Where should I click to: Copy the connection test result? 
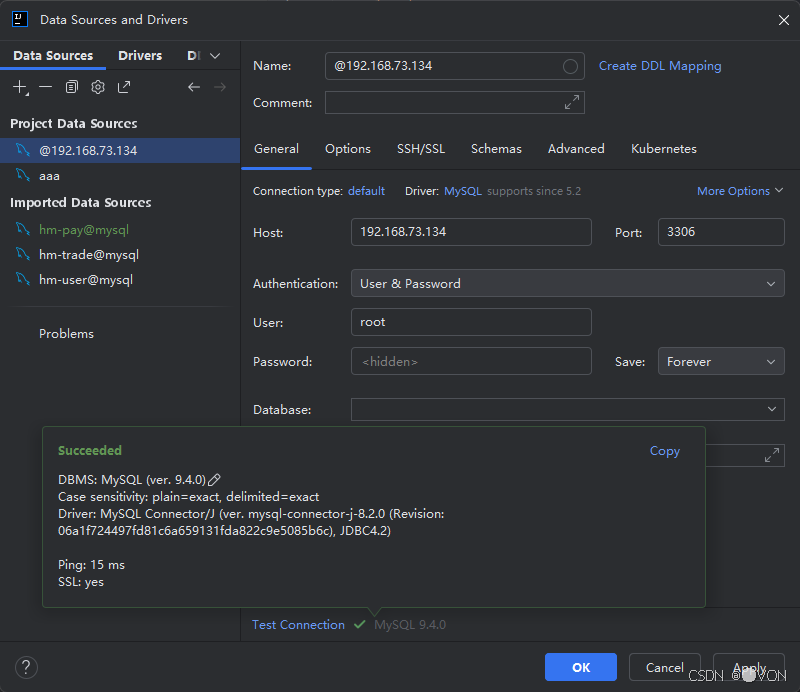click(664, 451)
